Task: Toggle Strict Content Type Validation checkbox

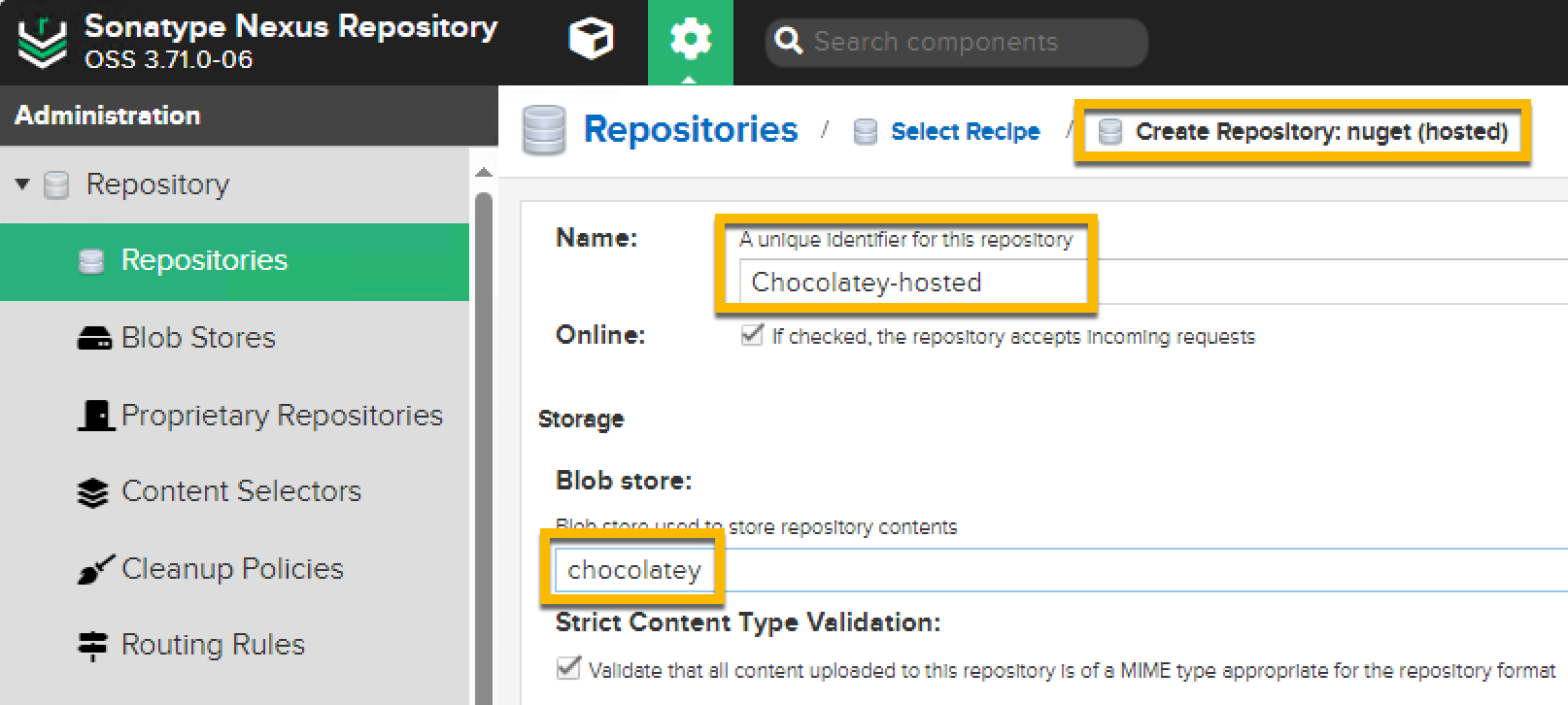Action: click(x=568, y=668)
